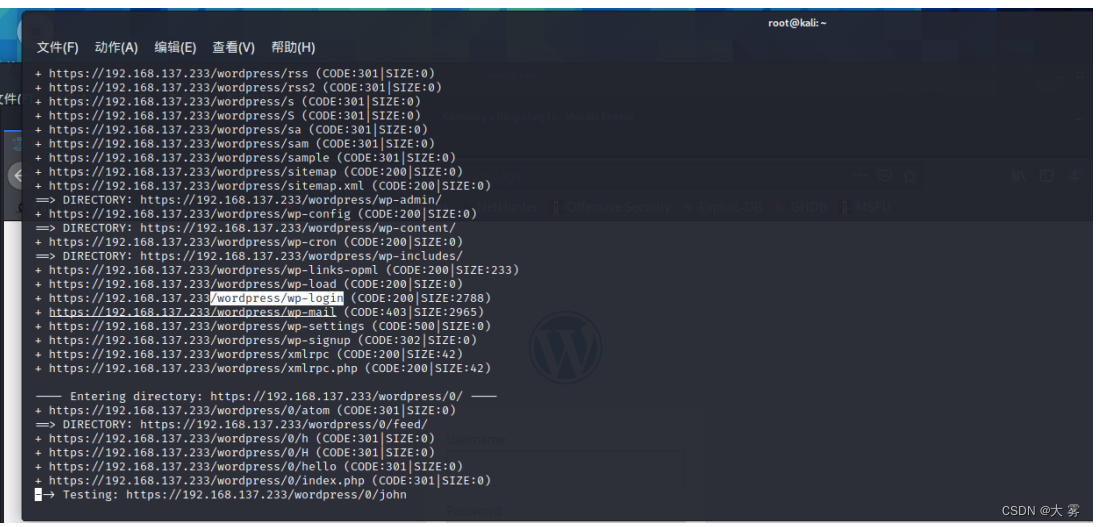
Task: Open the 帮助(H) menu
Action: (x=293, y=48)
